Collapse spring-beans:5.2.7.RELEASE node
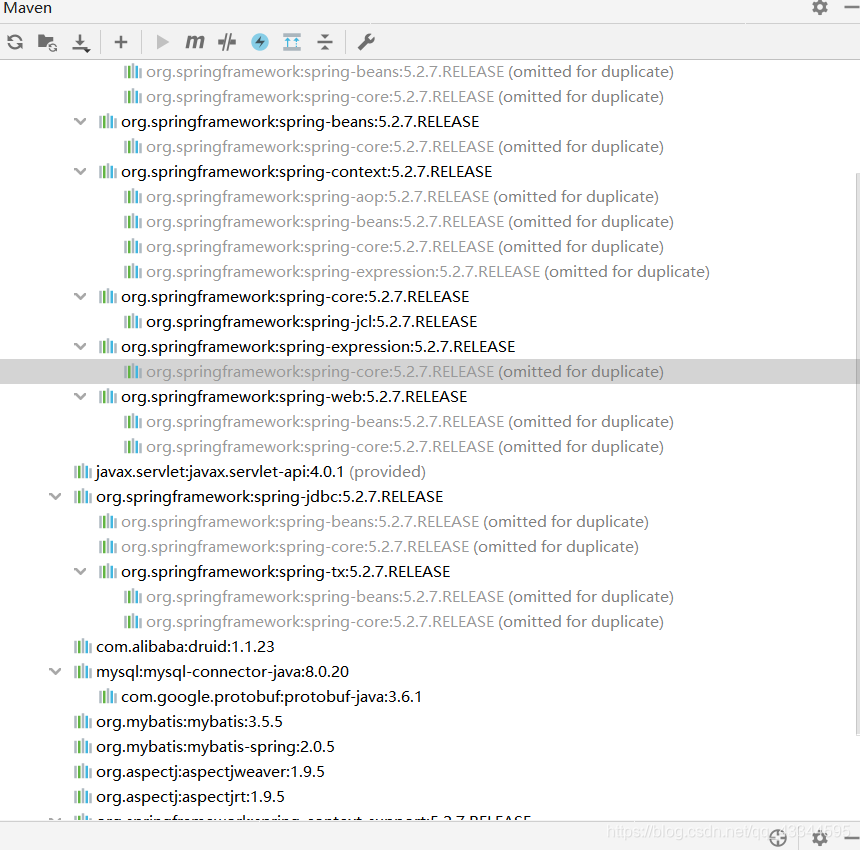The height and width of the screenshot is (850, 860). click(80, 122)
